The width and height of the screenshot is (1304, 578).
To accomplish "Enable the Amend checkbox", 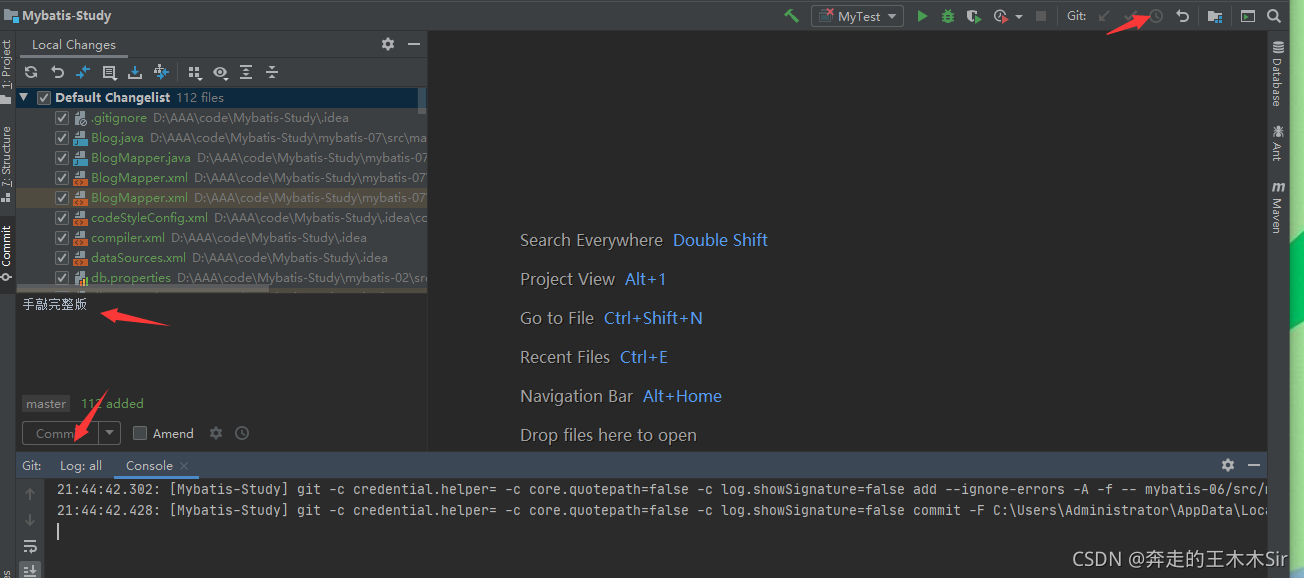I will (140, 433).
